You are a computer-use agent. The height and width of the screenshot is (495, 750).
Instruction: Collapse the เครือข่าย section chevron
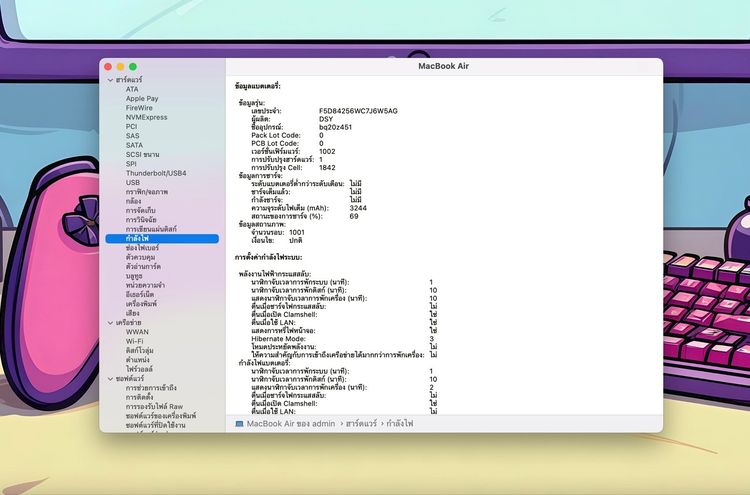coord(109,323)
